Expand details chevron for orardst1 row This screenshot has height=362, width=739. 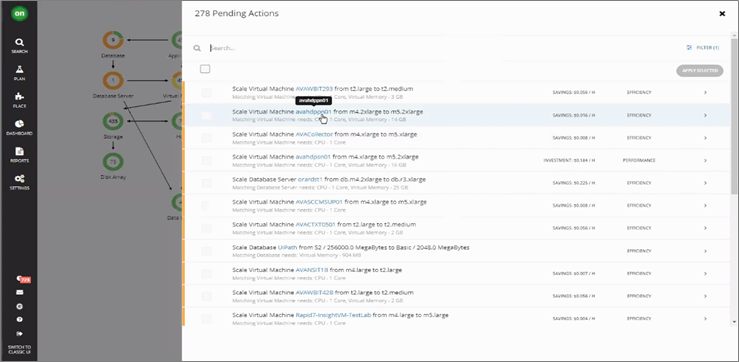[x=705, y=183]
